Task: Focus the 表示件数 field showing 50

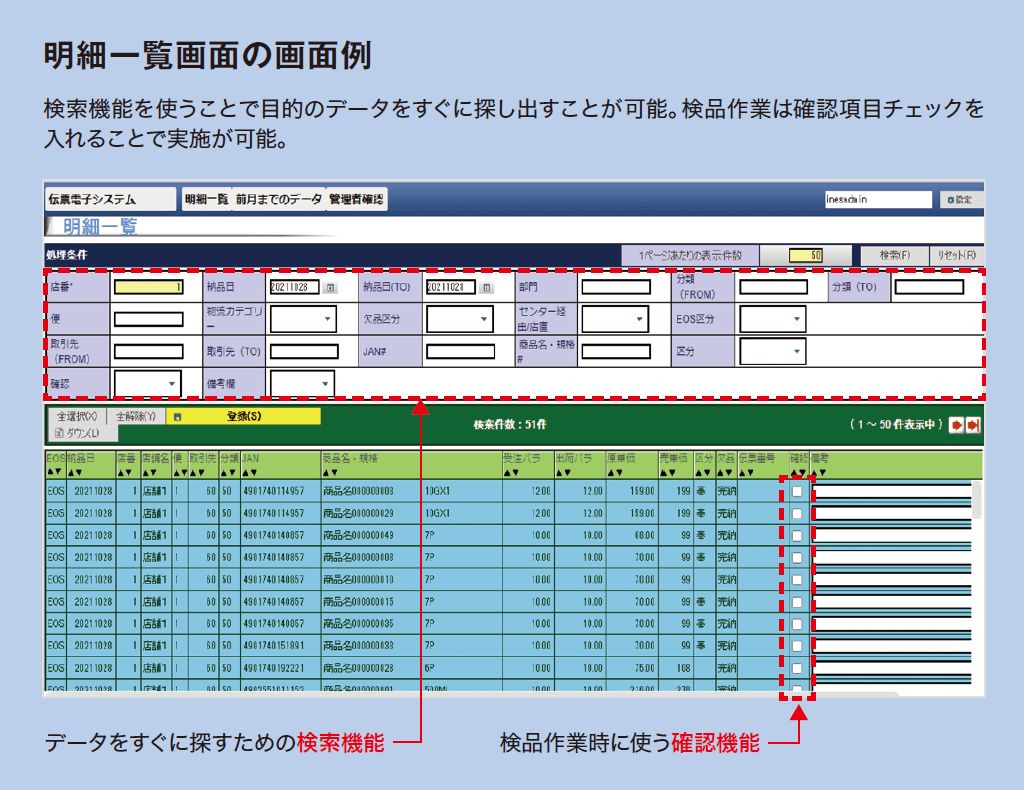Action: [806, 255]
